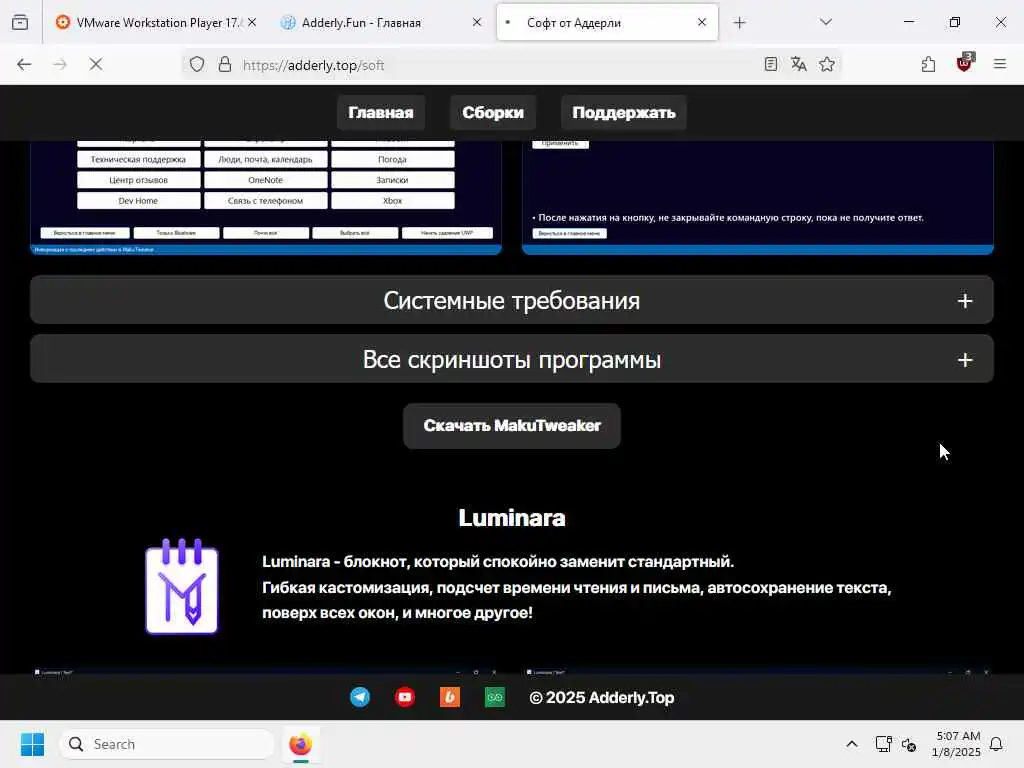This screenshot has height=768, width=1024.
Task: Click the Luminara heading
Action: click(x=511, y=518)
